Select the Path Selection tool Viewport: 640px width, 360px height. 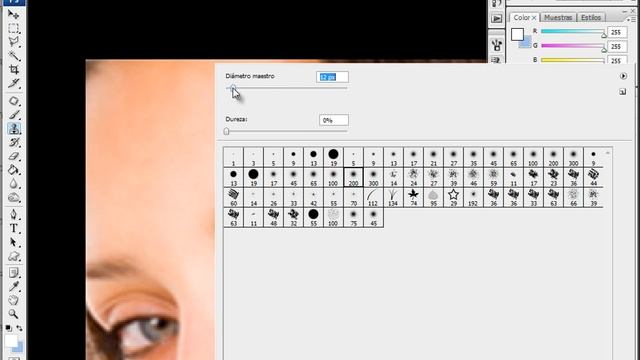[14, 242]
